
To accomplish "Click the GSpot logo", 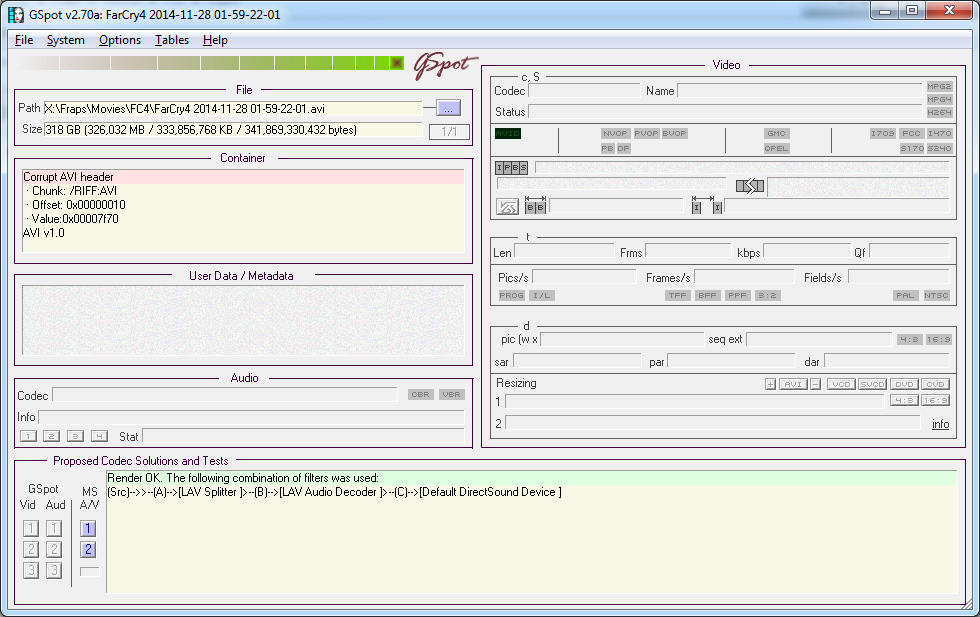I will (445, 66).
